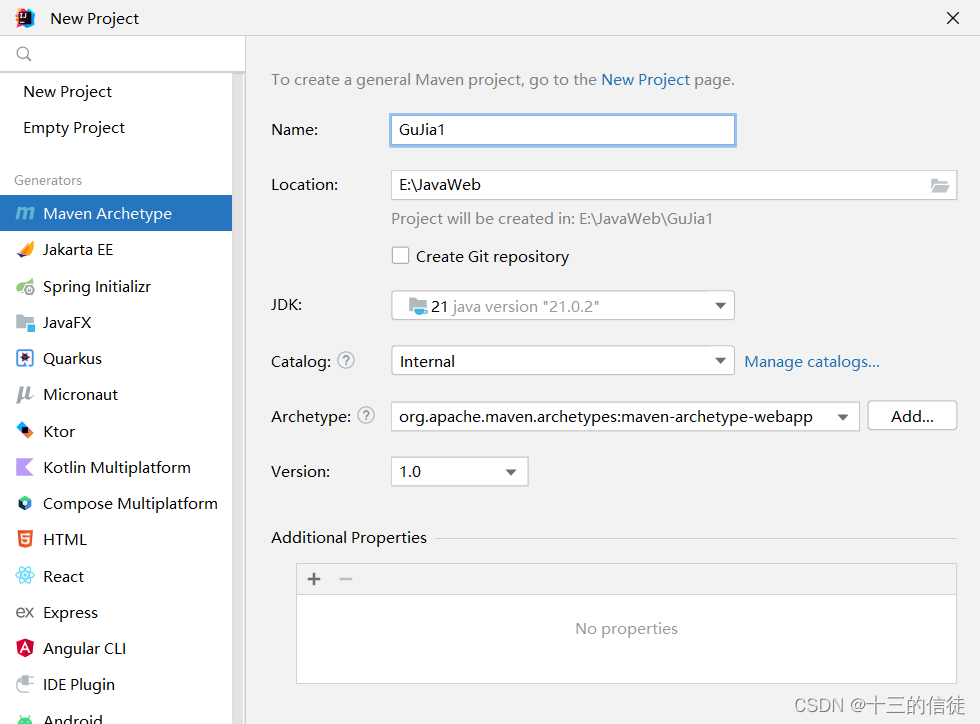Click into the Name text field
Screen dimensions: 980x724
[562, 130]
